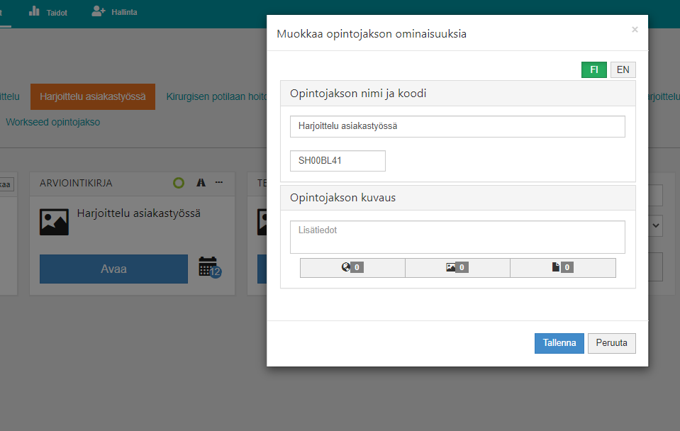Viewport: 680px width, 431px height.
Task: Select the Harjoittelu asiakastyössä tab
Action: tap(93, 97)
